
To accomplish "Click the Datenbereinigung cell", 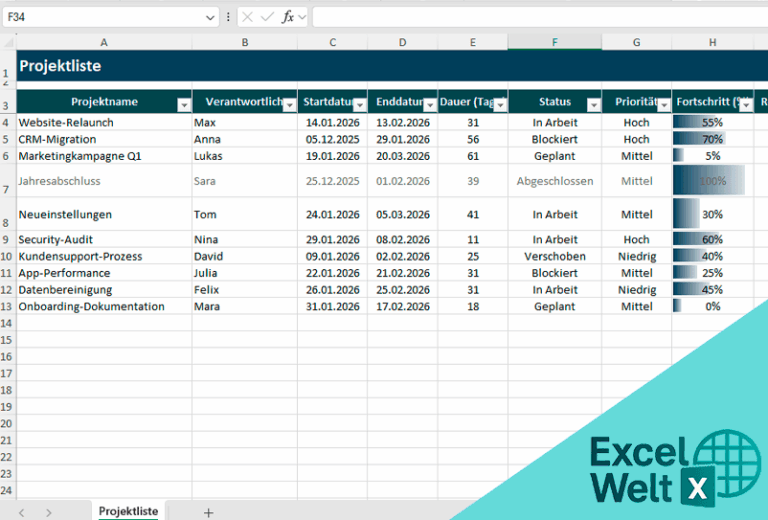I will pos(104,290).
